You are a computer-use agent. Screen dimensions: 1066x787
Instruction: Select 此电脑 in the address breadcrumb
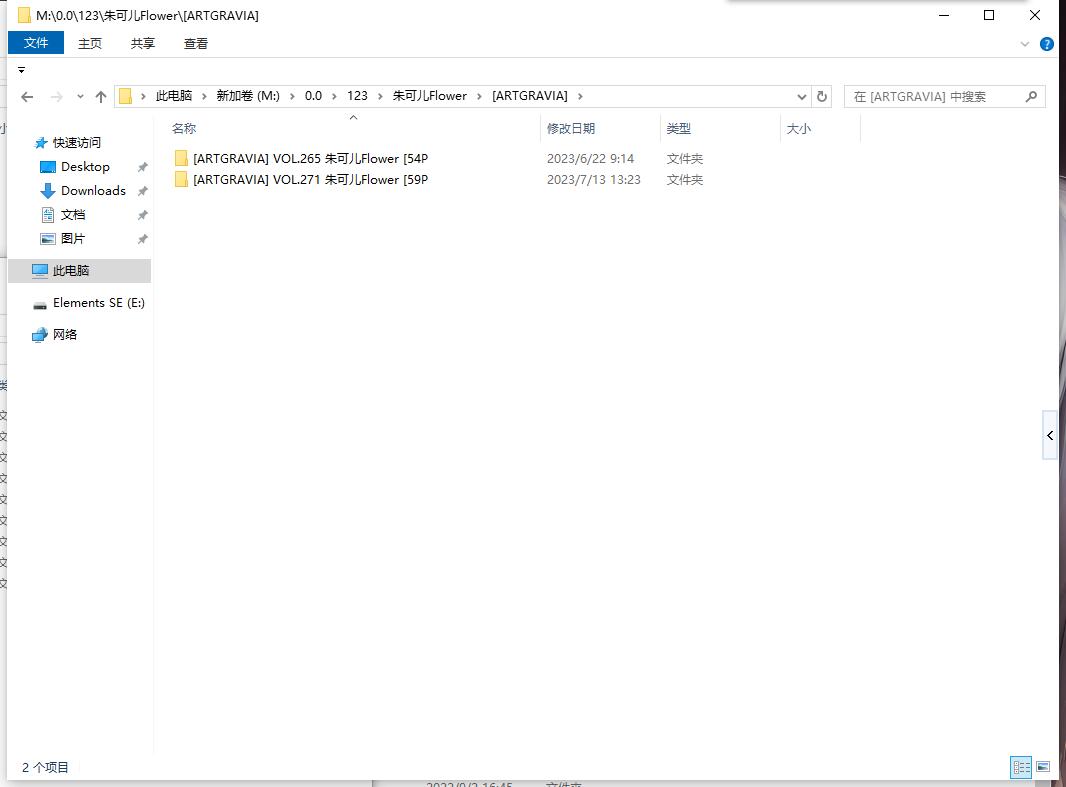174,96
